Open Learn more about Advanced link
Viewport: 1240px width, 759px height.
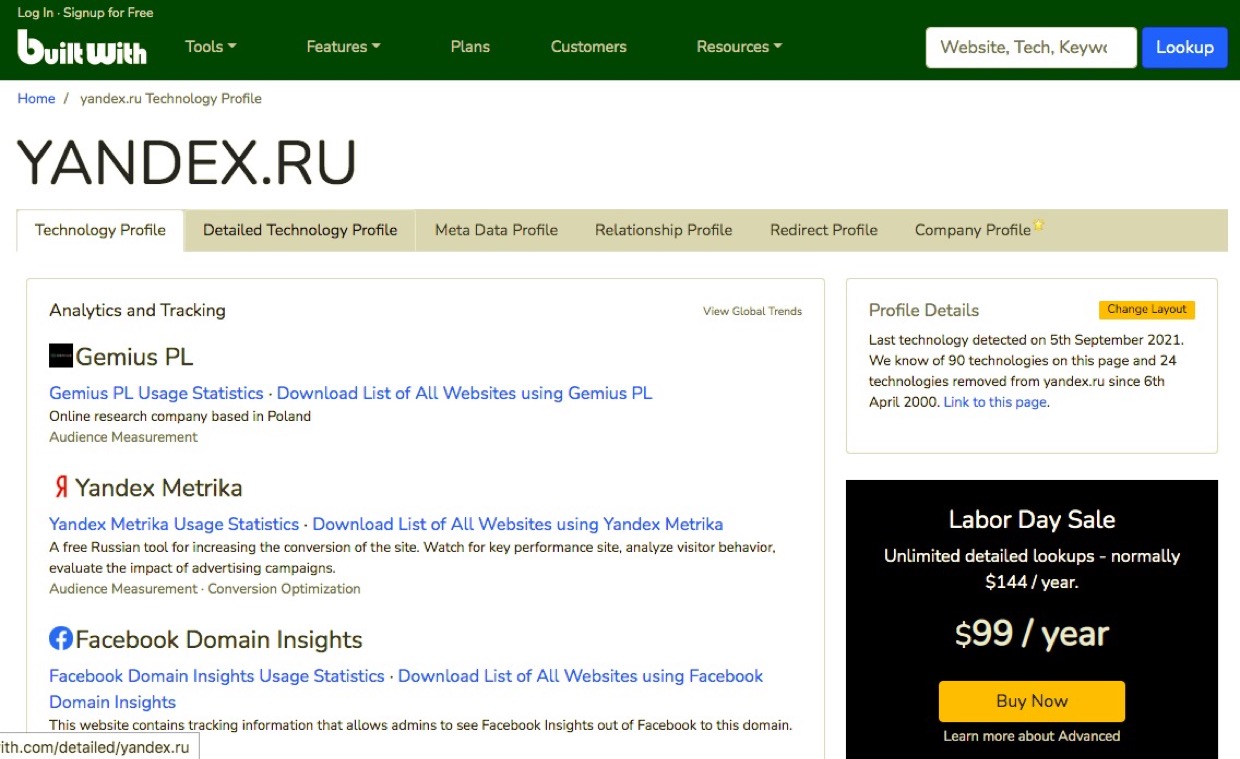click(x=1032, y=736)
